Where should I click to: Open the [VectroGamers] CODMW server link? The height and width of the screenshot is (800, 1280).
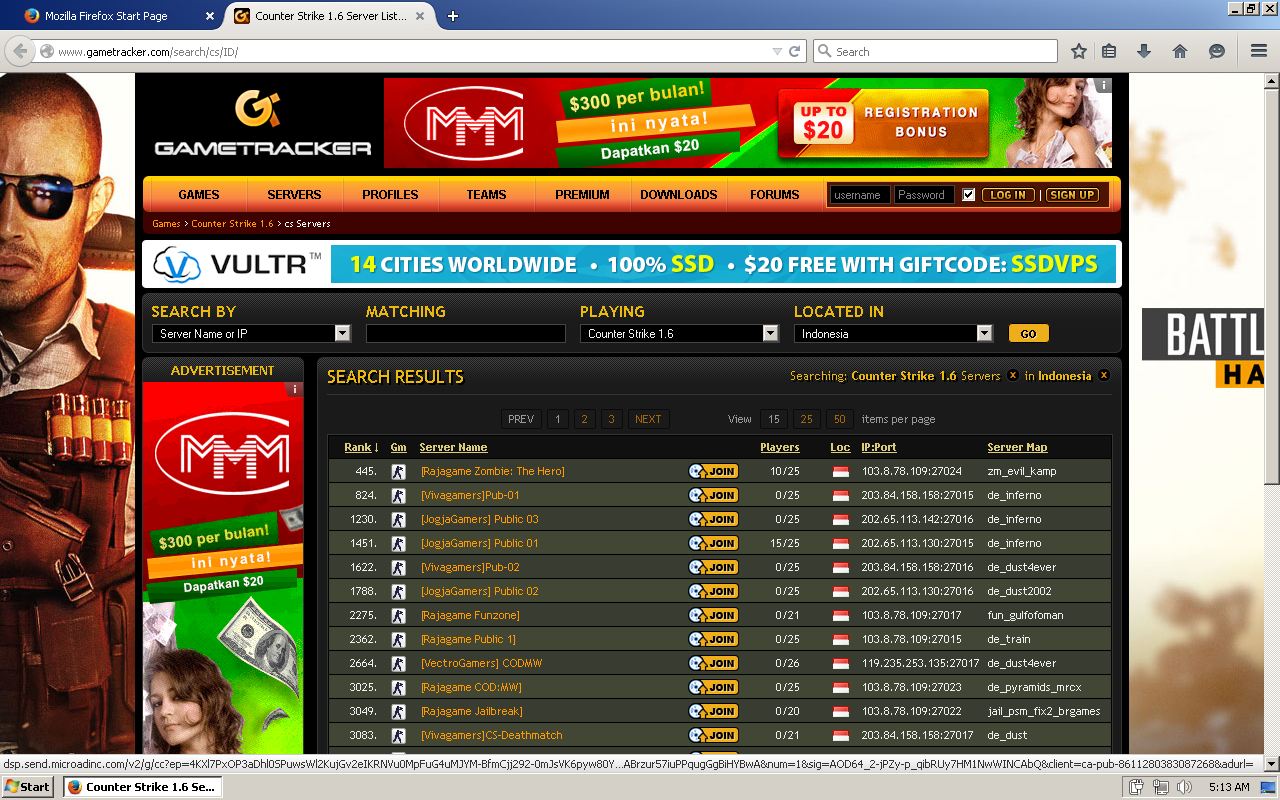(x=484, y=663)
